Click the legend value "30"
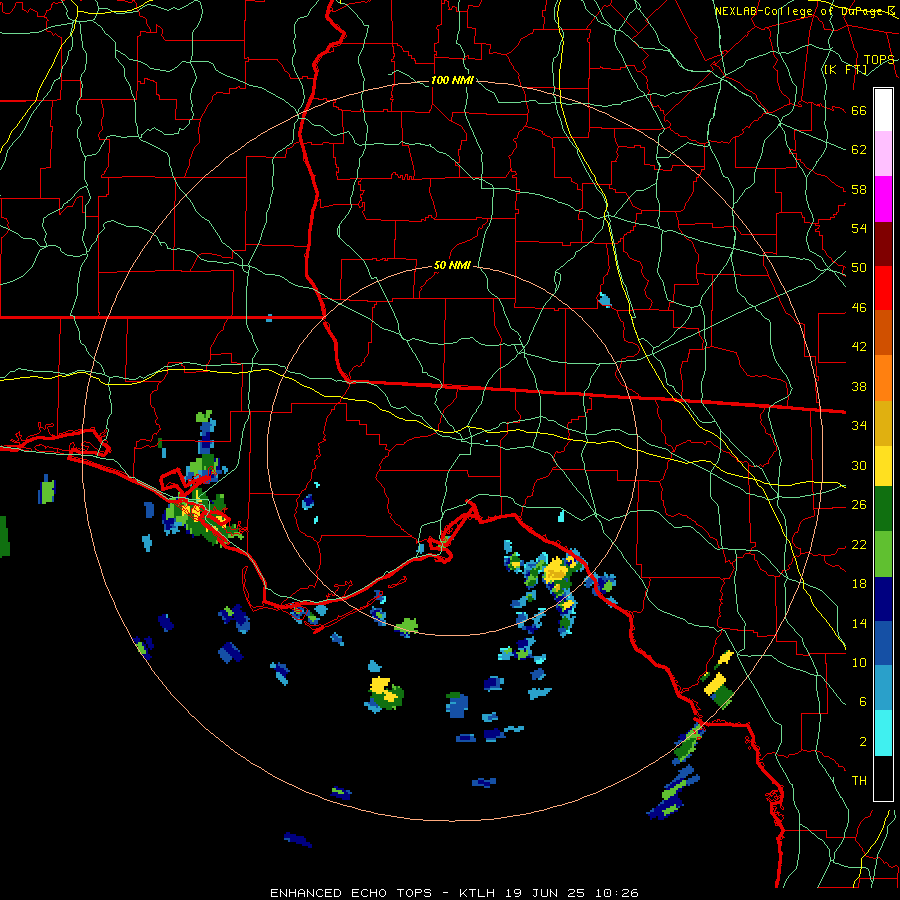 [x=859, y=465]
